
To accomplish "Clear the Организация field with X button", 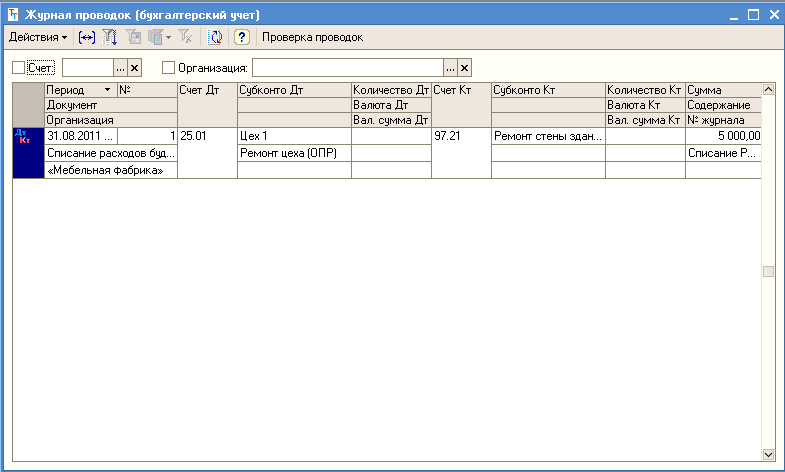I will tap(464, 68).
